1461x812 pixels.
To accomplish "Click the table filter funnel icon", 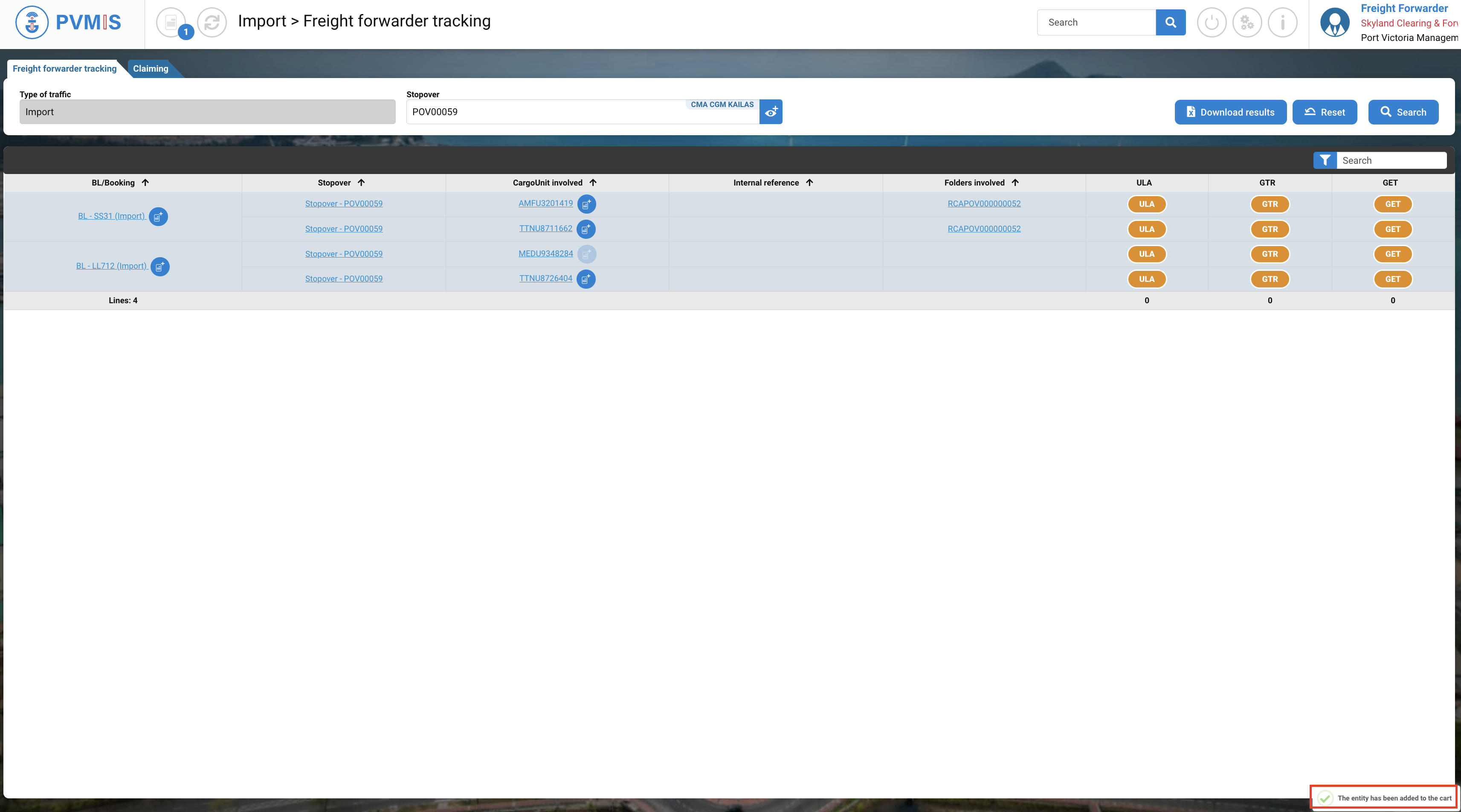I will pos(1325,160).
